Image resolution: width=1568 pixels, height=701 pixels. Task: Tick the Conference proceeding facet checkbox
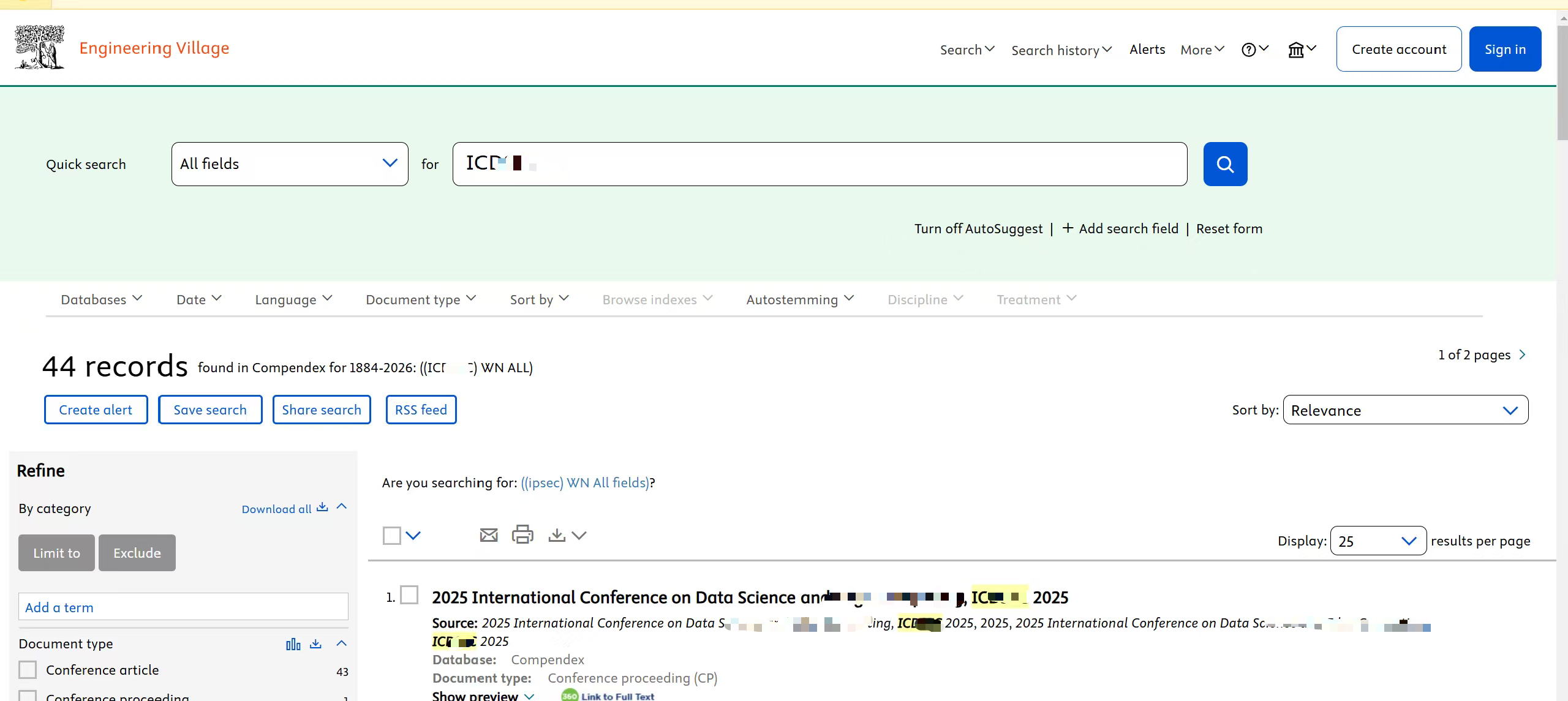click(28, 696)
